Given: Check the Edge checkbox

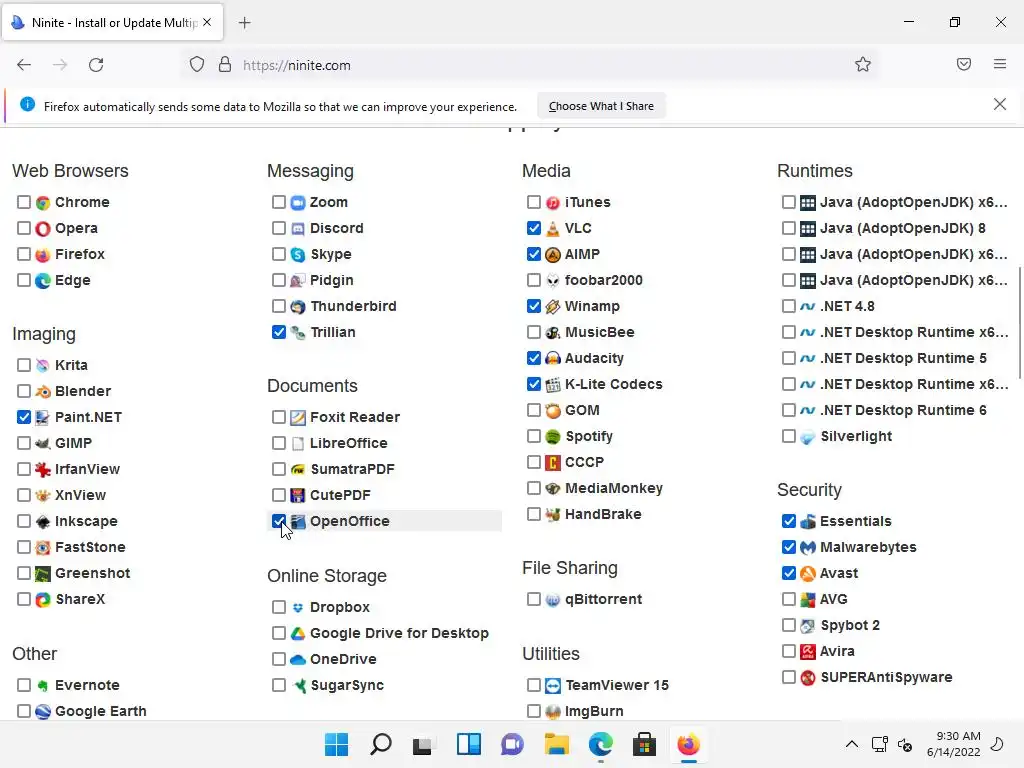Looking at the screenshot, I should (x=24, y=280).
